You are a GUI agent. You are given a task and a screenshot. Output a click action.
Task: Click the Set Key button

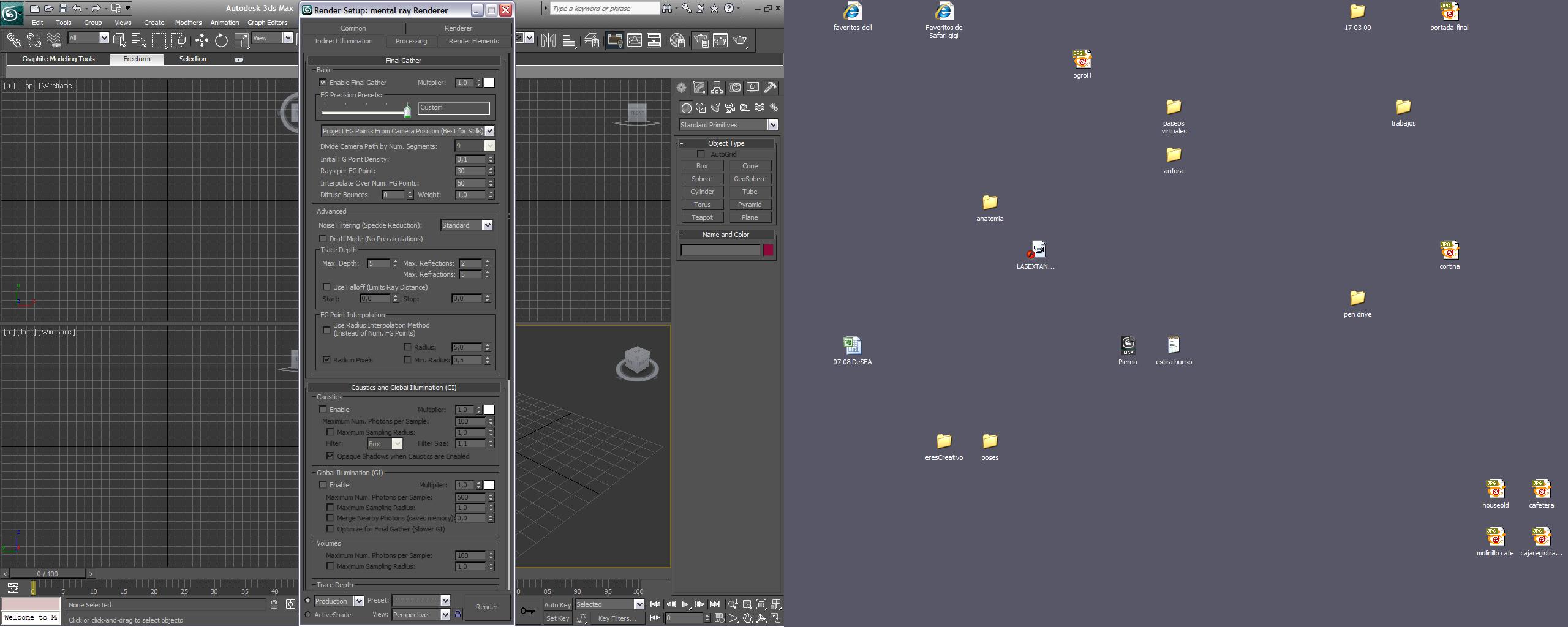557,618
